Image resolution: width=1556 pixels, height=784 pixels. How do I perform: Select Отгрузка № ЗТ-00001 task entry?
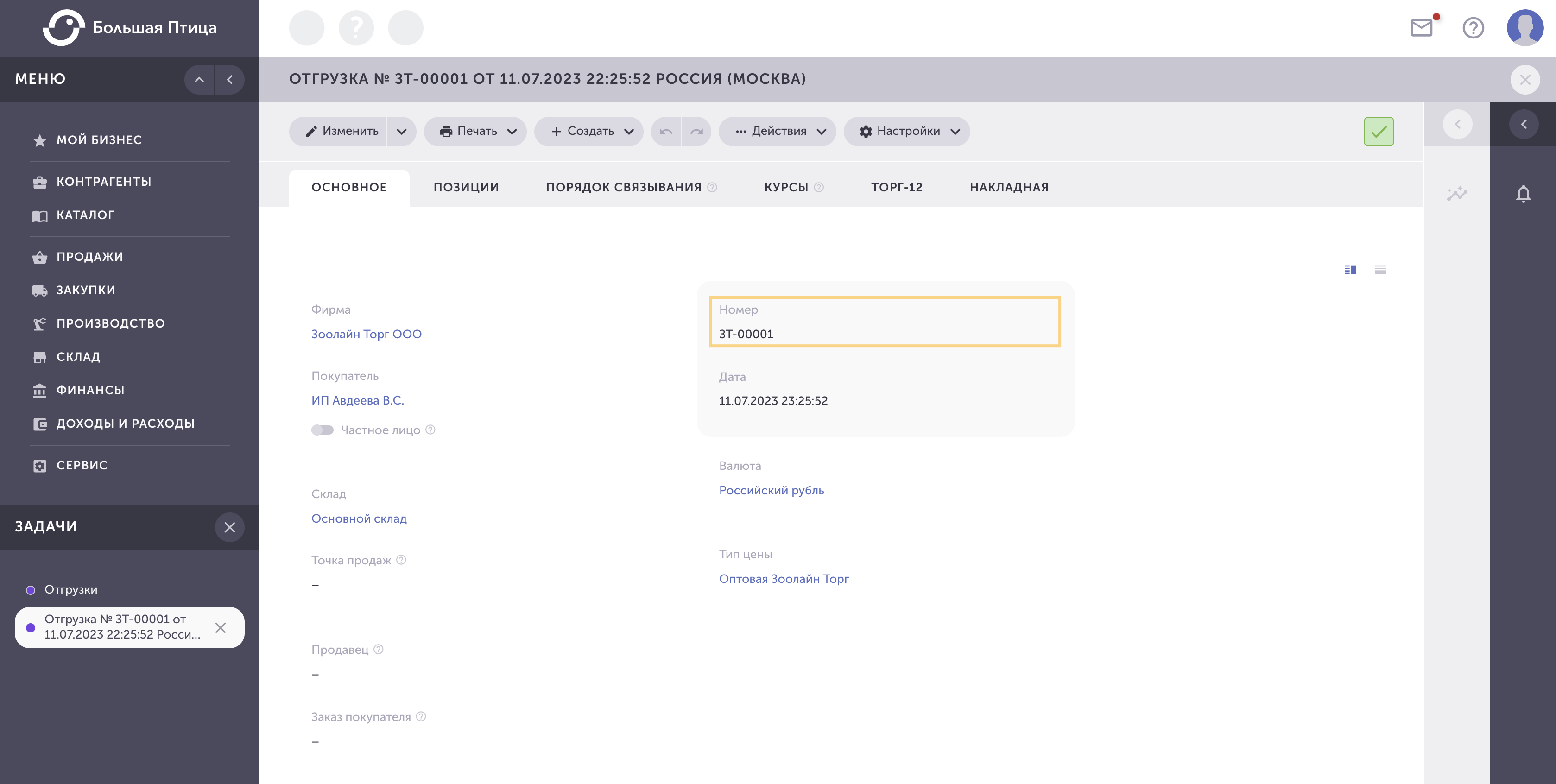[129, 627]
